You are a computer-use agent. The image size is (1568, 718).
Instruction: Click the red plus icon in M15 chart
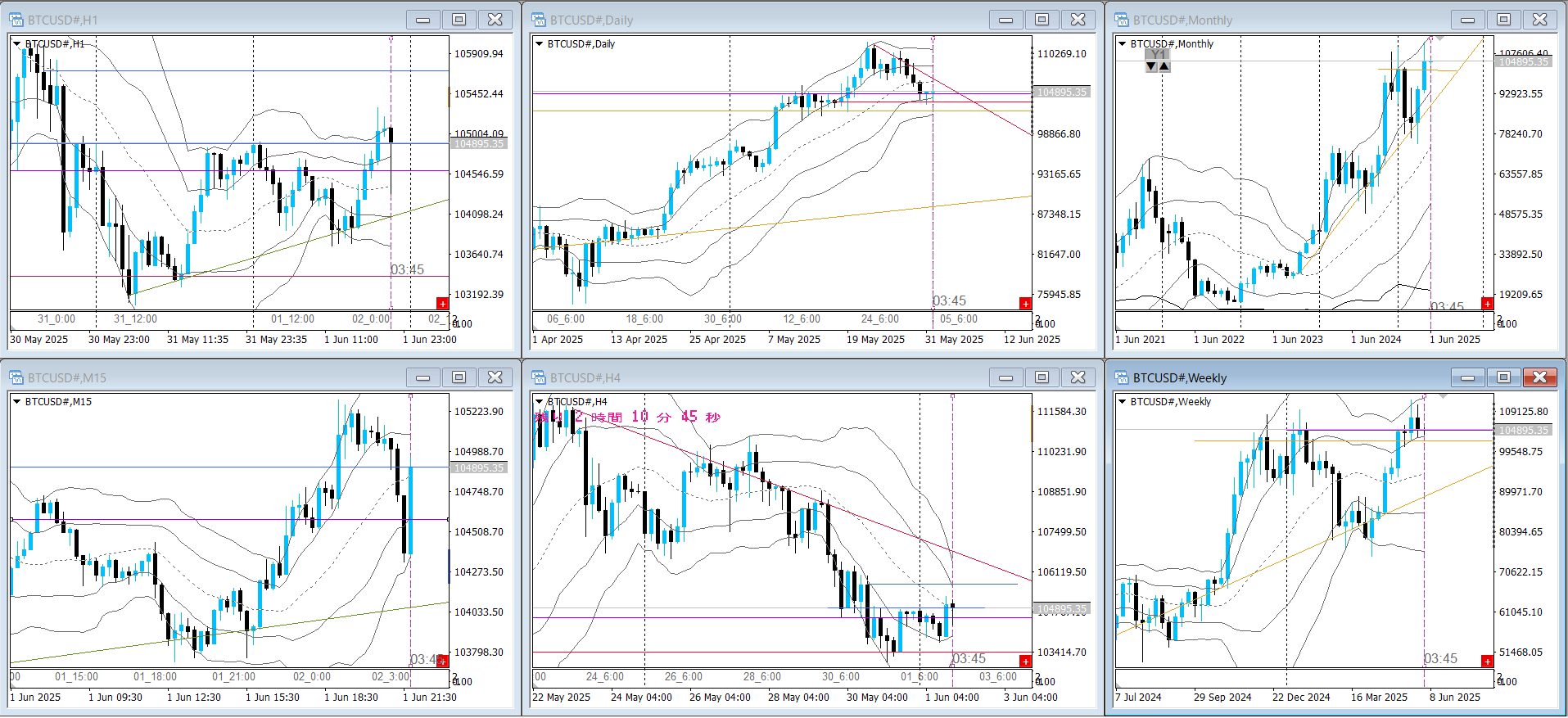click(442, 661)
